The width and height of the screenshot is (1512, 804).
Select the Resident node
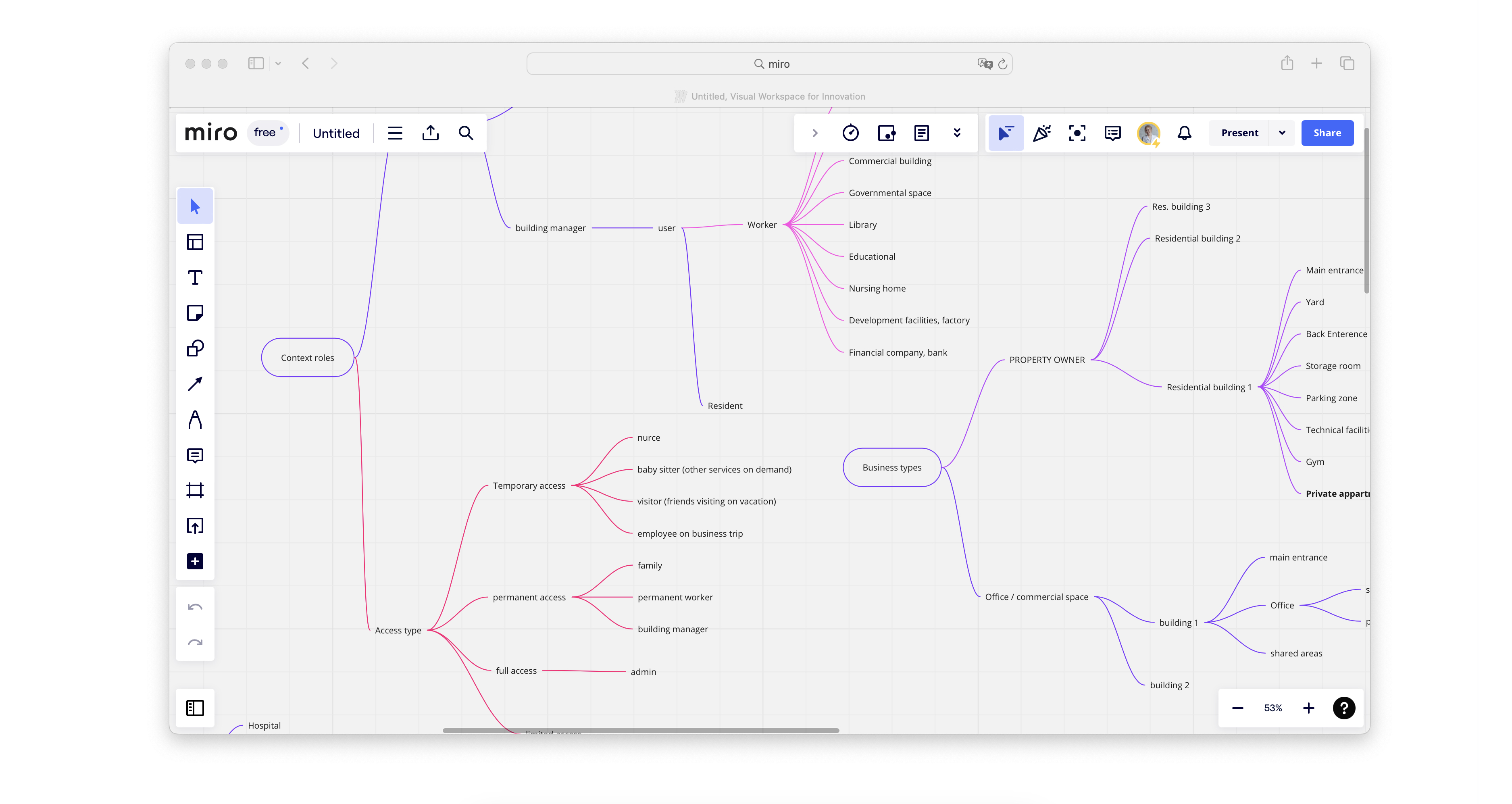pyautogui.click(x=725, y=406)
